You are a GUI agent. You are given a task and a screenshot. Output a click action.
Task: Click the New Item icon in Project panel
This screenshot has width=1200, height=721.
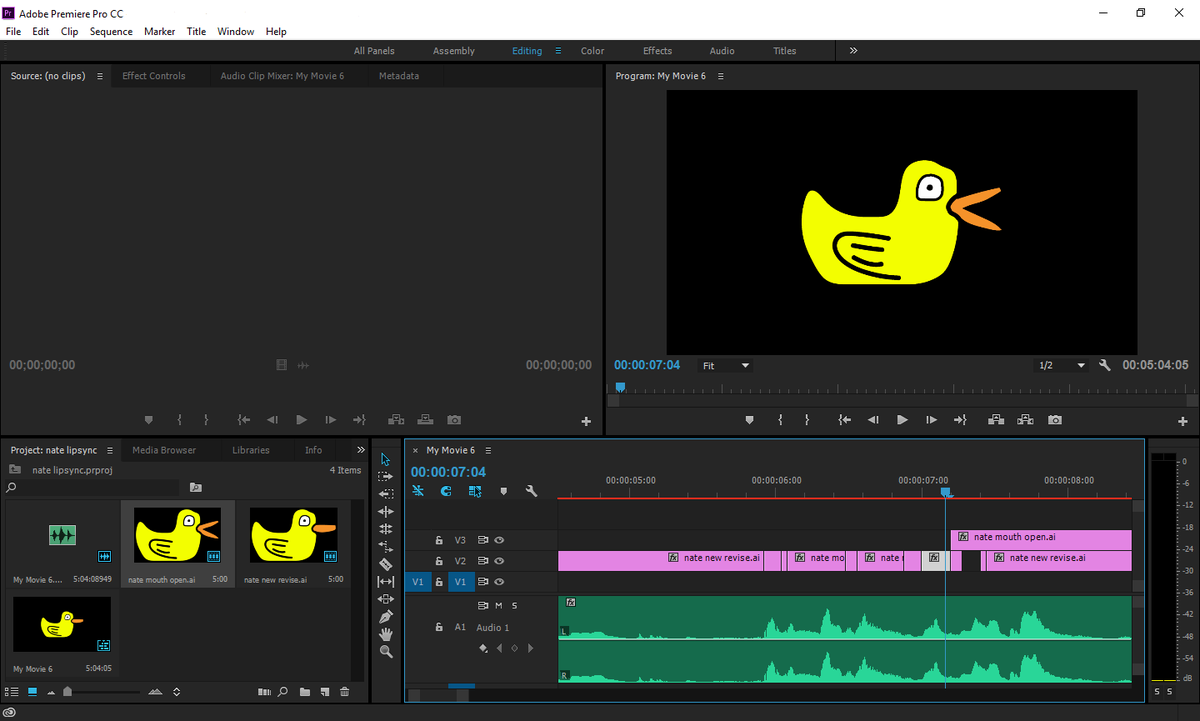tap(325, 691)
